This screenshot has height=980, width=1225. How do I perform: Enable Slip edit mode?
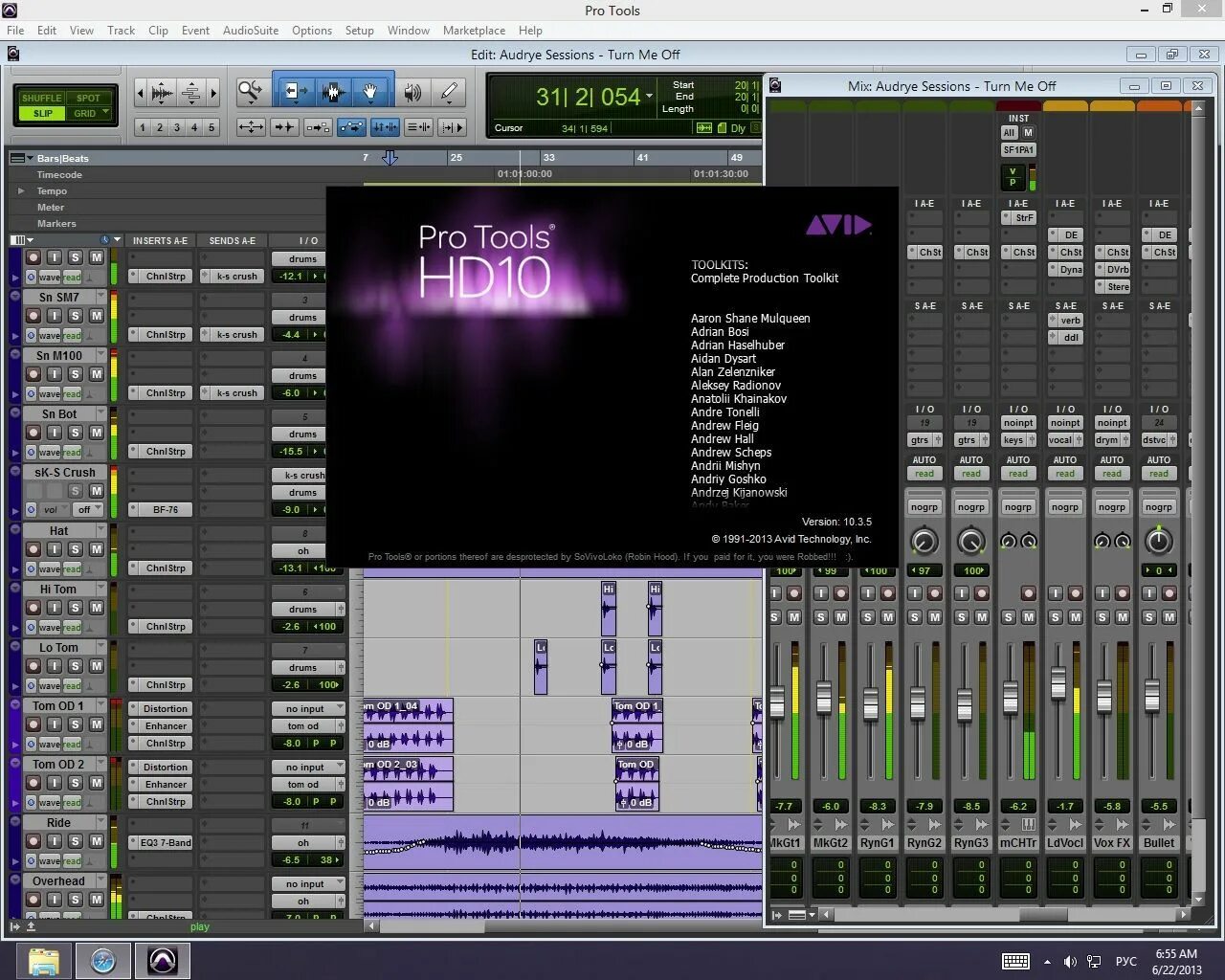click(x=41, y=113)
